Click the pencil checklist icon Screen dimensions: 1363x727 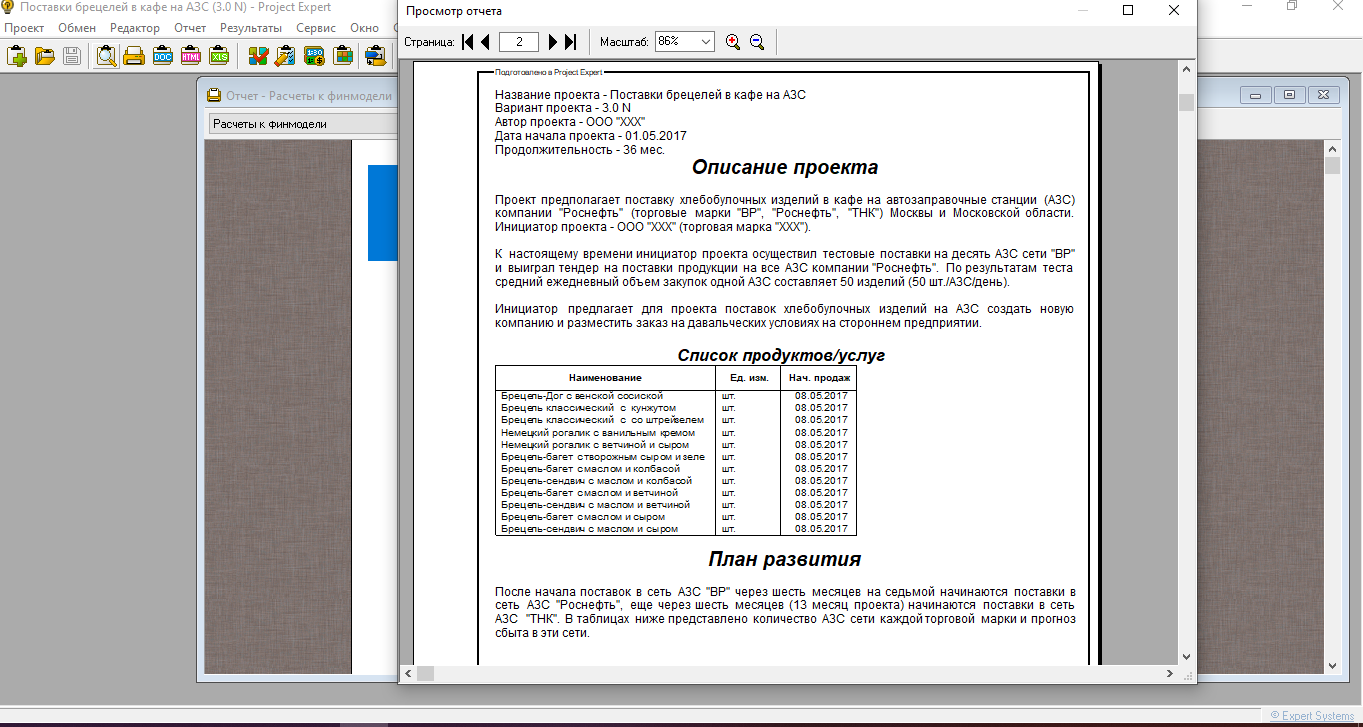coord(286,56)
